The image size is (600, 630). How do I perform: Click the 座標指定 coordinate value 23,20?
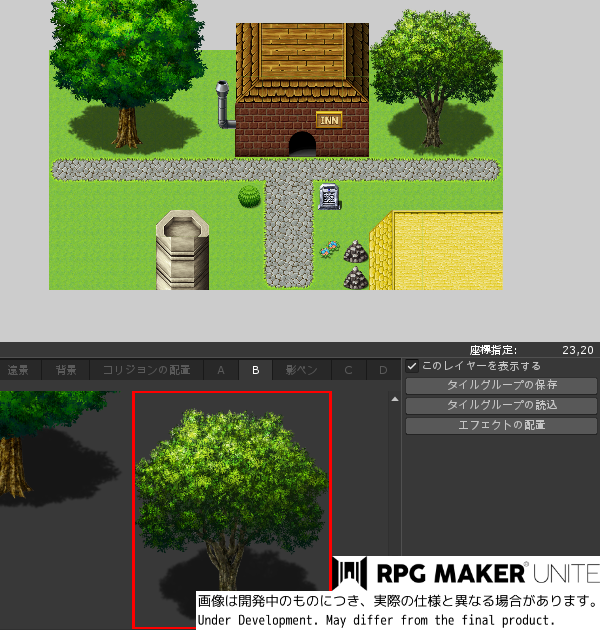577,350
